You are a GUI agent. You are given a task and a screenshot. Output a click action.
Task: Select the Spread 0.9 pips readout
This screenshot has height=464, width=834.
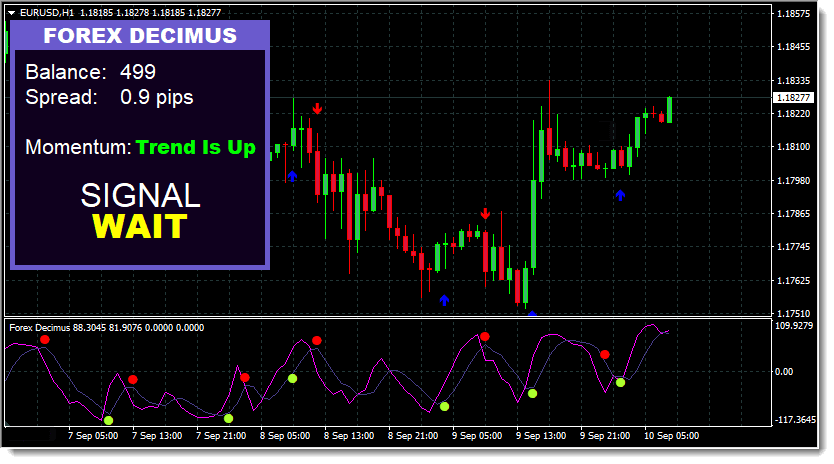(109, 98)
